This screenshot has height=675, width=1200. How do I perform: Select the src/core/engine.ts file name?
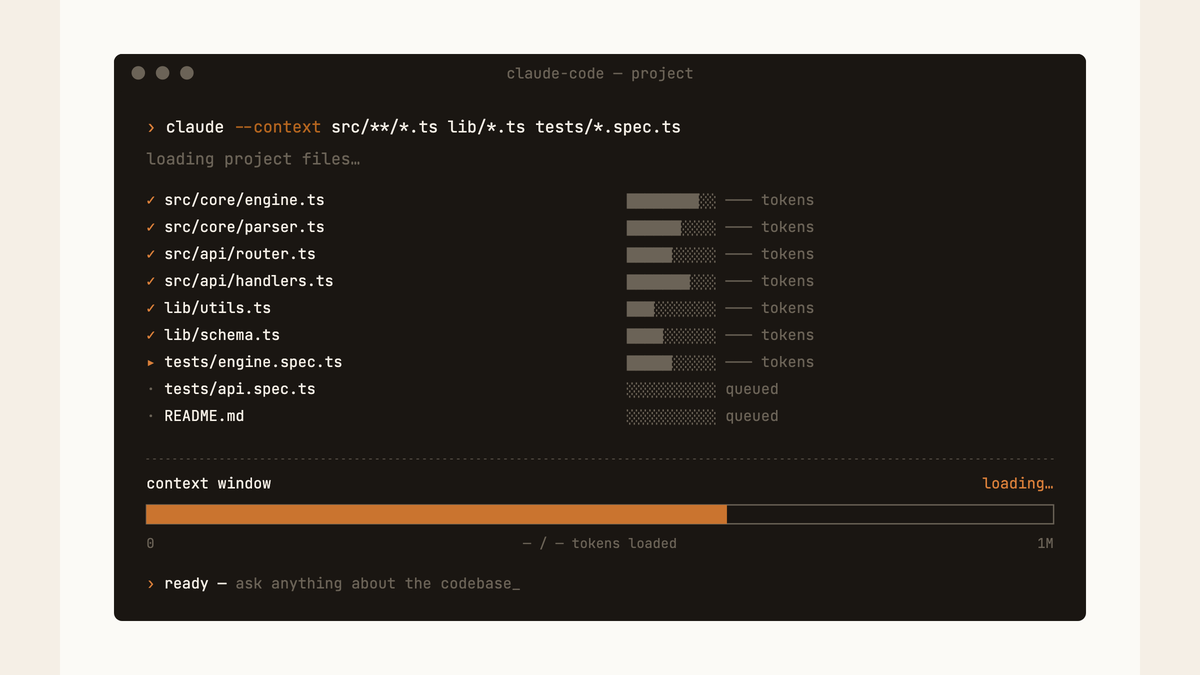point(244,200)
